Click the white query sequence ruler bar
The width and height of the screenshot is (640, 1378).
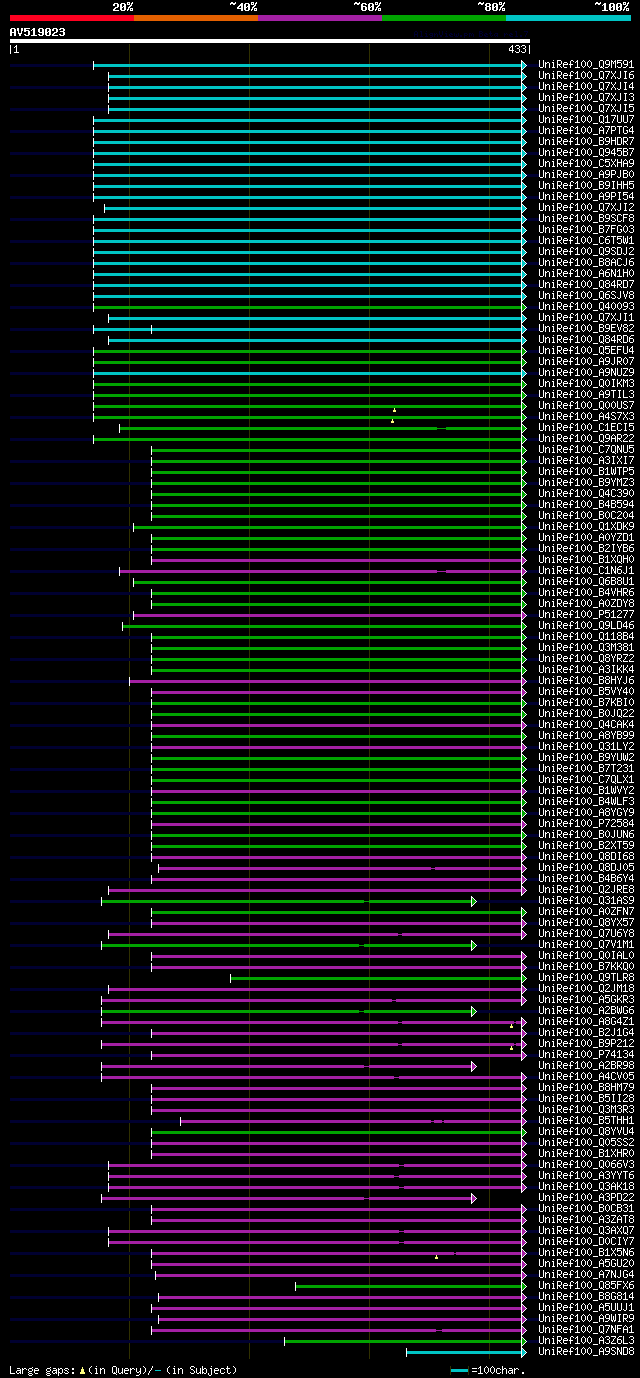click(x=269, y=41)
